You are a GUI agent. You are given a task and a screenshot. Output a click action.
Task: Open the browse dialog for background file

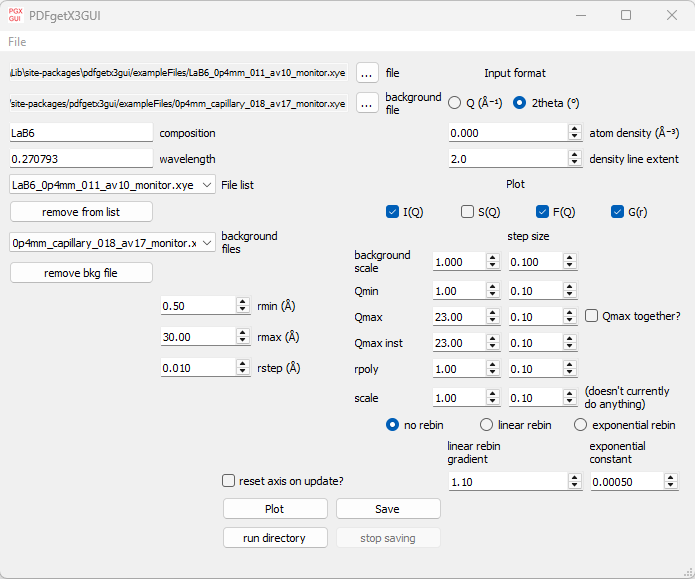(x=367, y=103)
